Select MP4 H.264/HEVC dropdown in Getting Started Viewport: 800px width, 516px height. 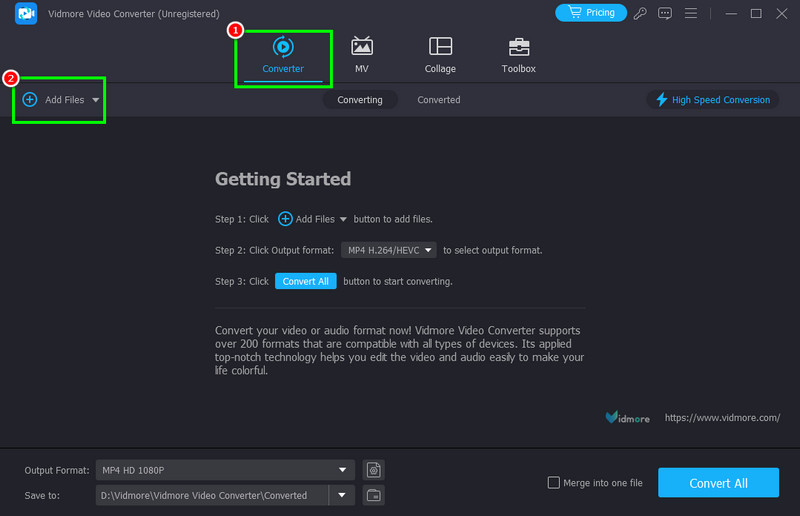point(389,250)
